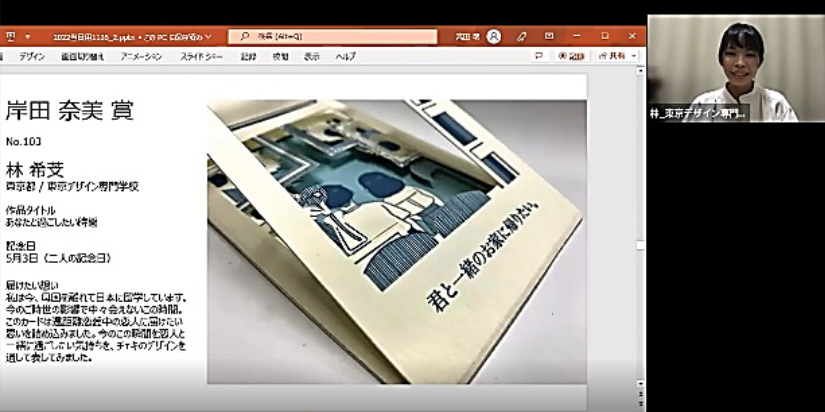This screenshot has height=412, width=825.
Task: Open the デザイン tab
Action: (31, 57)
